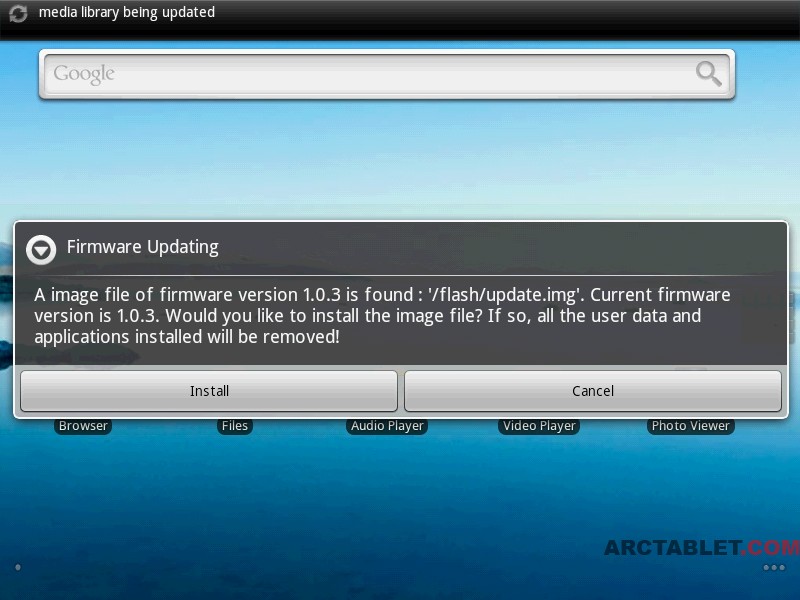Tap the Install button in firmware dialog
The image size is (800, 600).
coord(209,391)
